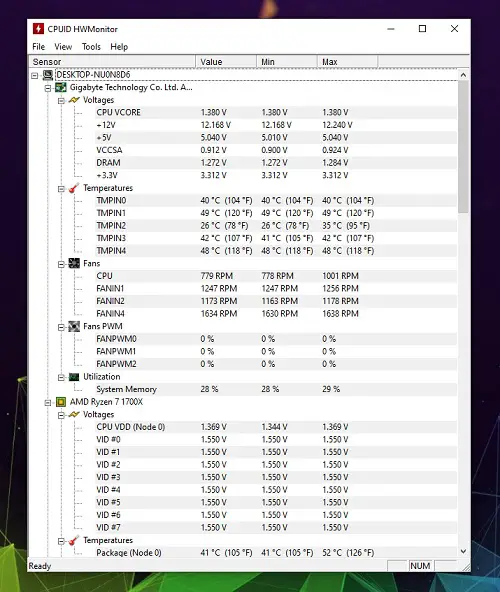Select the +12V voltage row
This screenshot has height=592, width=500.
[x=276, y=125]
